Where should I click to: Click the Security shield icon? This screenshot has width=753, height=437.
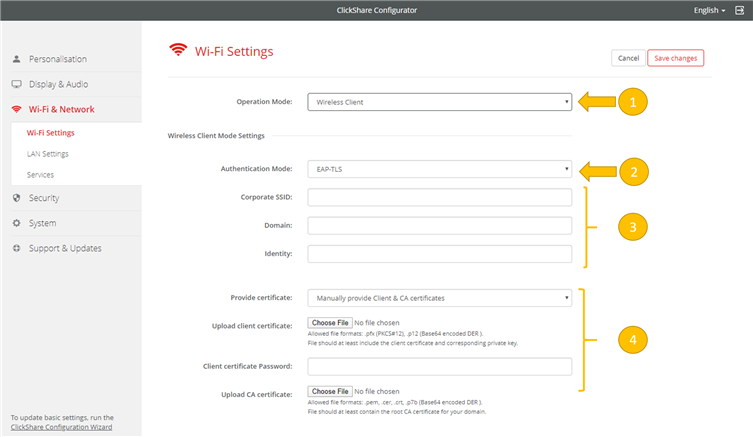[17, 198]
